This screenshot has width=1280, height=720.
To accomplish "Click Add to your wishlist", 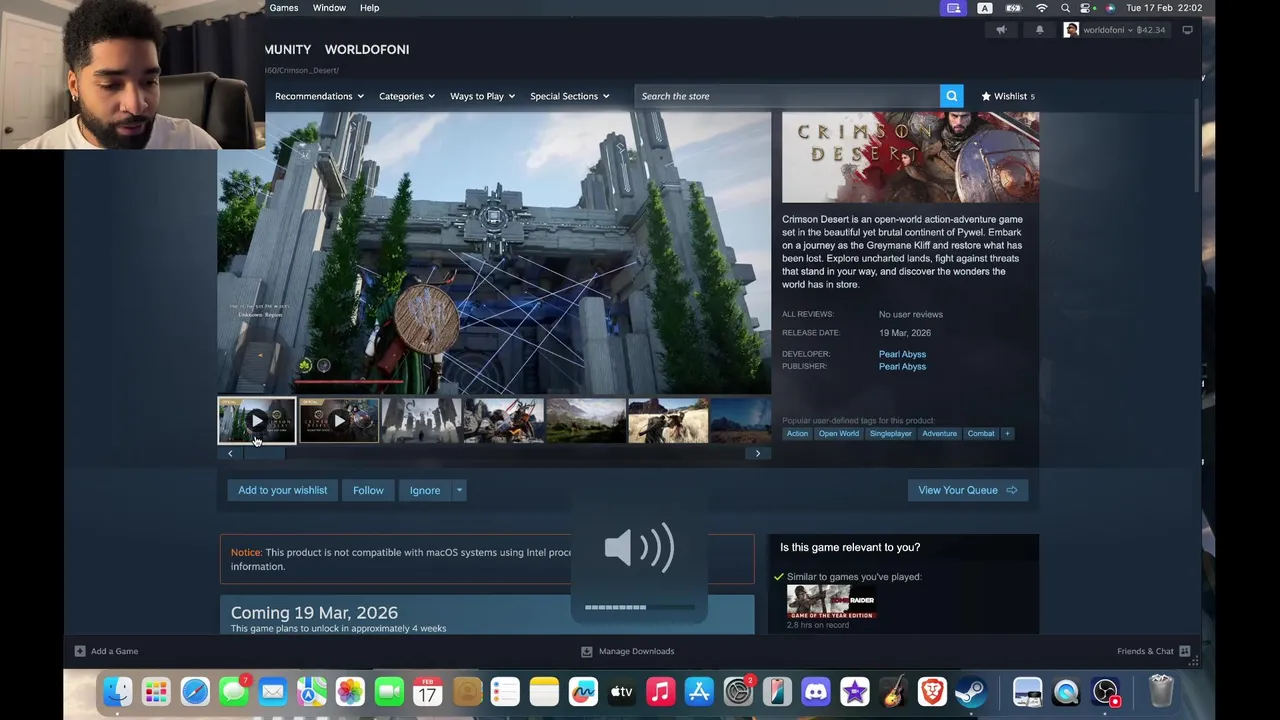I will coord(282,490).
